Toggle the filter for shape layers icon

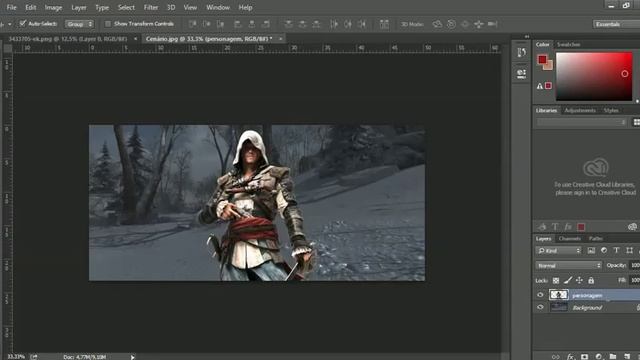tap(629, 251)
